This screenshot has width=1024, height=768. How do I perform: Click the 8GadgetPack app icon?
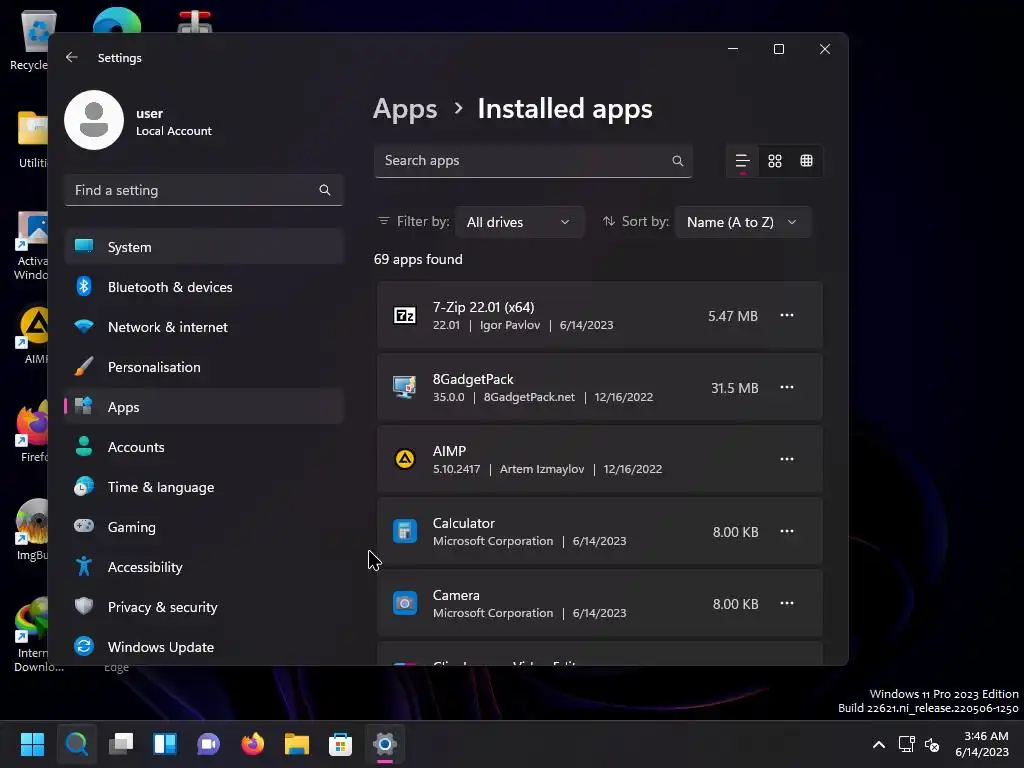tap(405, 387)
